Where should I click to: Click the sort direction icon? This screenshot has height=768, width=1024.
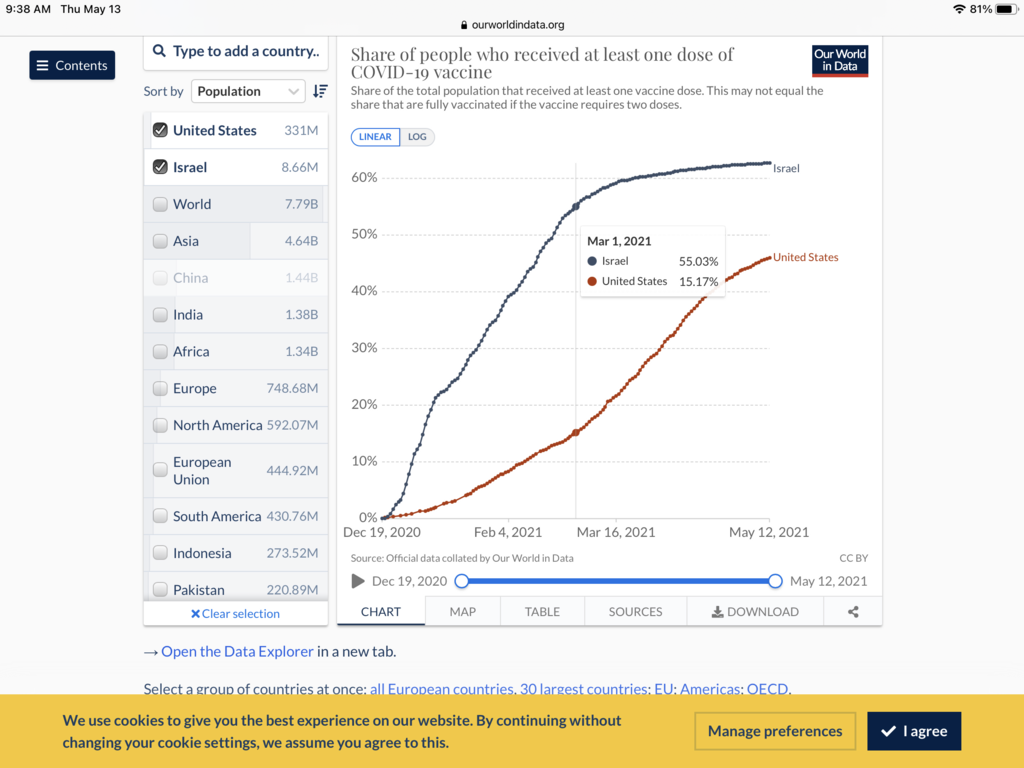tap(320, 91)
